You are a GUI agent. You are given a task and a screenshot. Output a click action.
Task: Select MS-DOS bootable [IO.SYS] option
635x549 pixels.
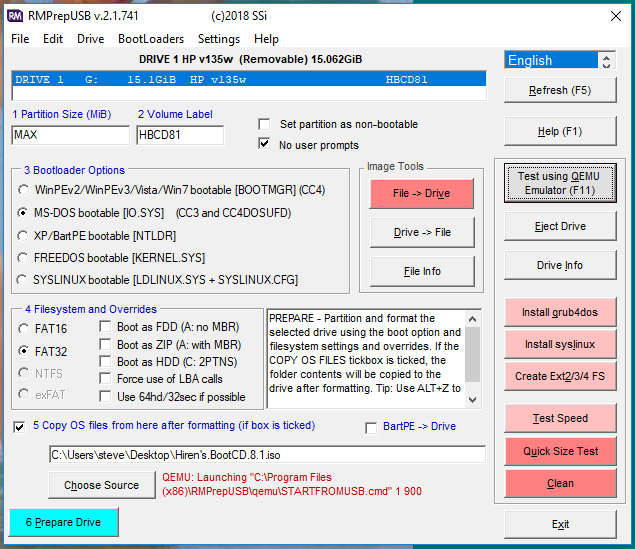(23, 213)
